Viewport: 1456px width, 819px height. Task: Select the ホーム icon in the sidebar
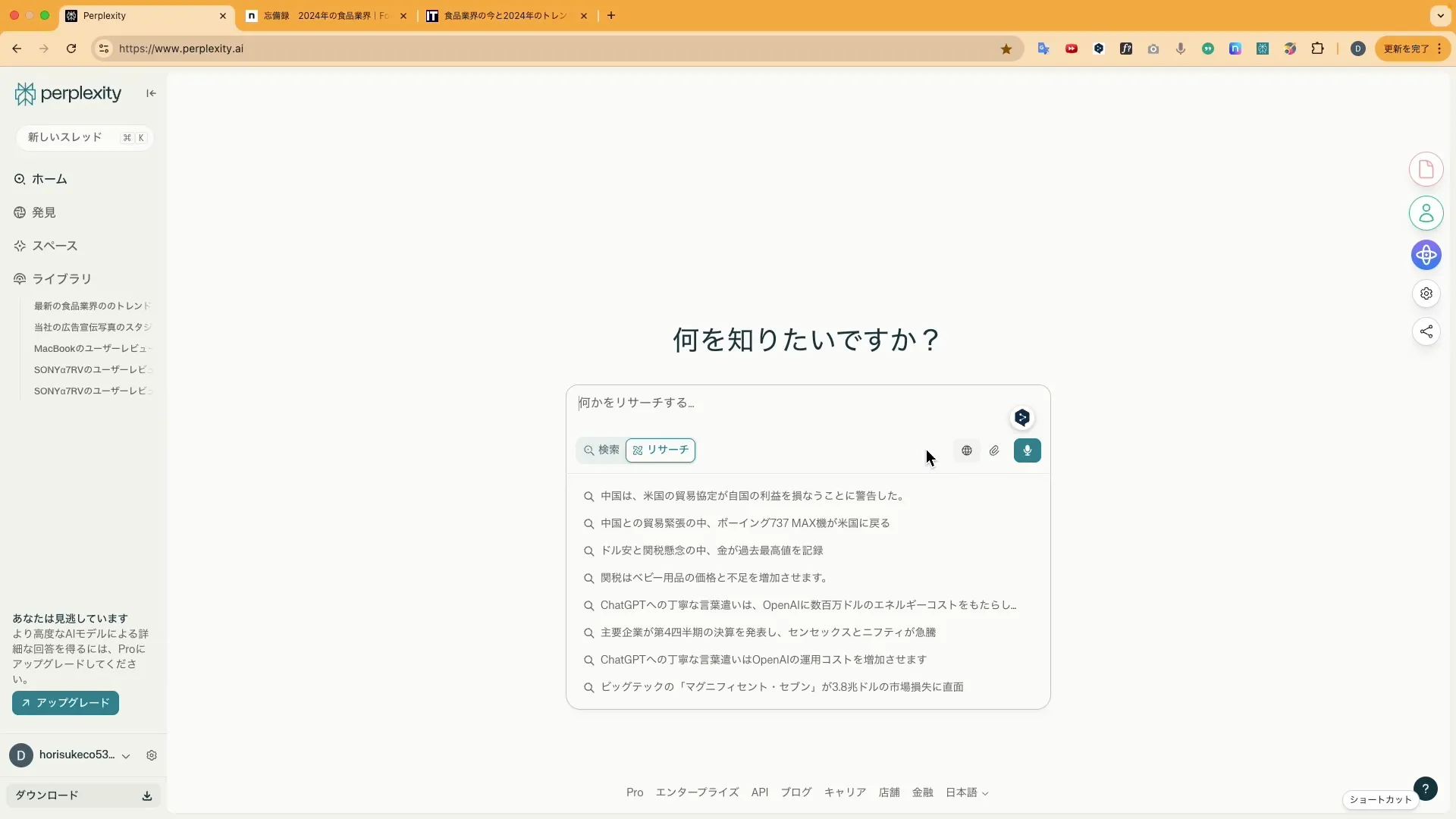(x=19, y=180)
